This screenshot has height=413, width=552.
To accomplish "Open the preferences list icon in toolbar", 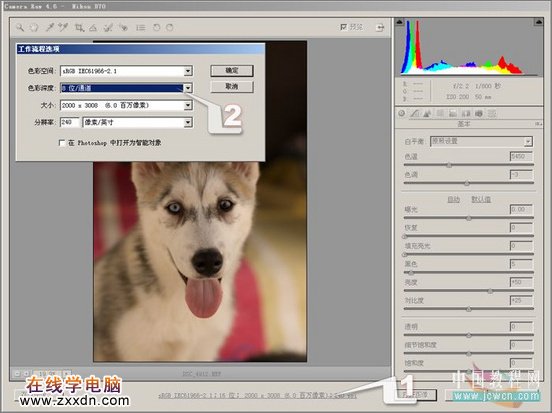I will pyautogui.click(x=141, y=27).
